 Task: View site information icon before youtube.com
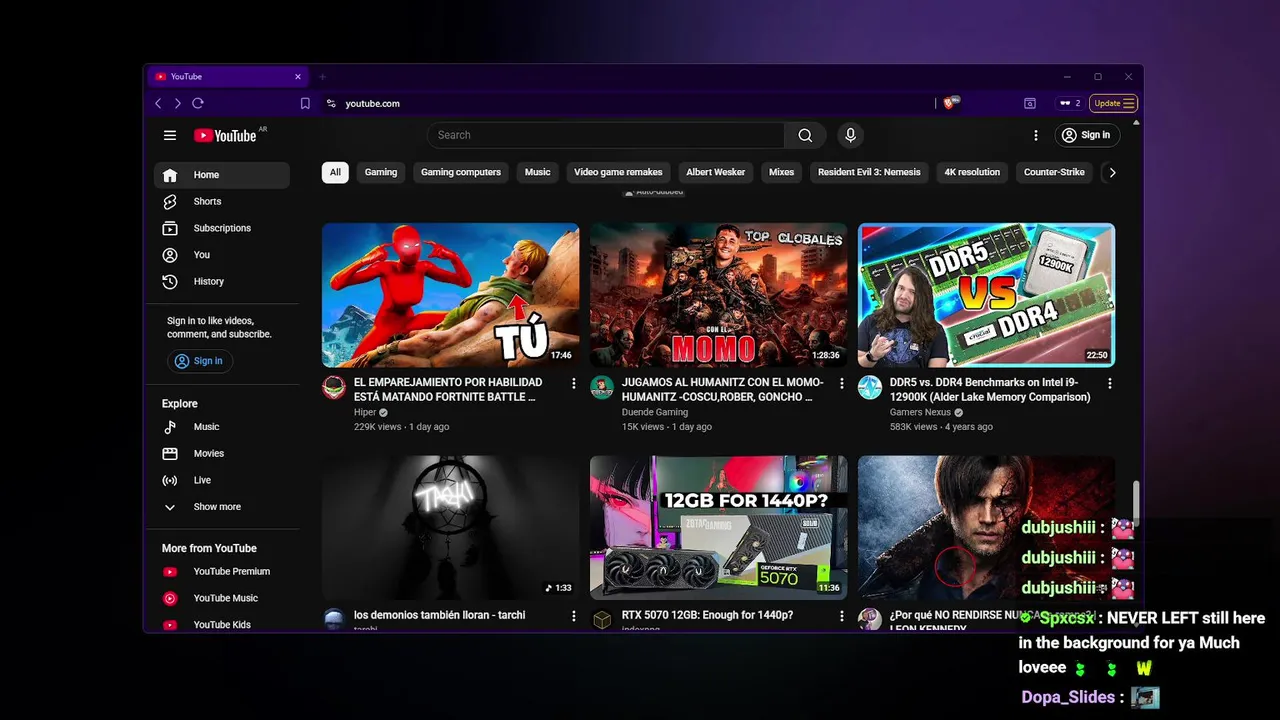331,103
